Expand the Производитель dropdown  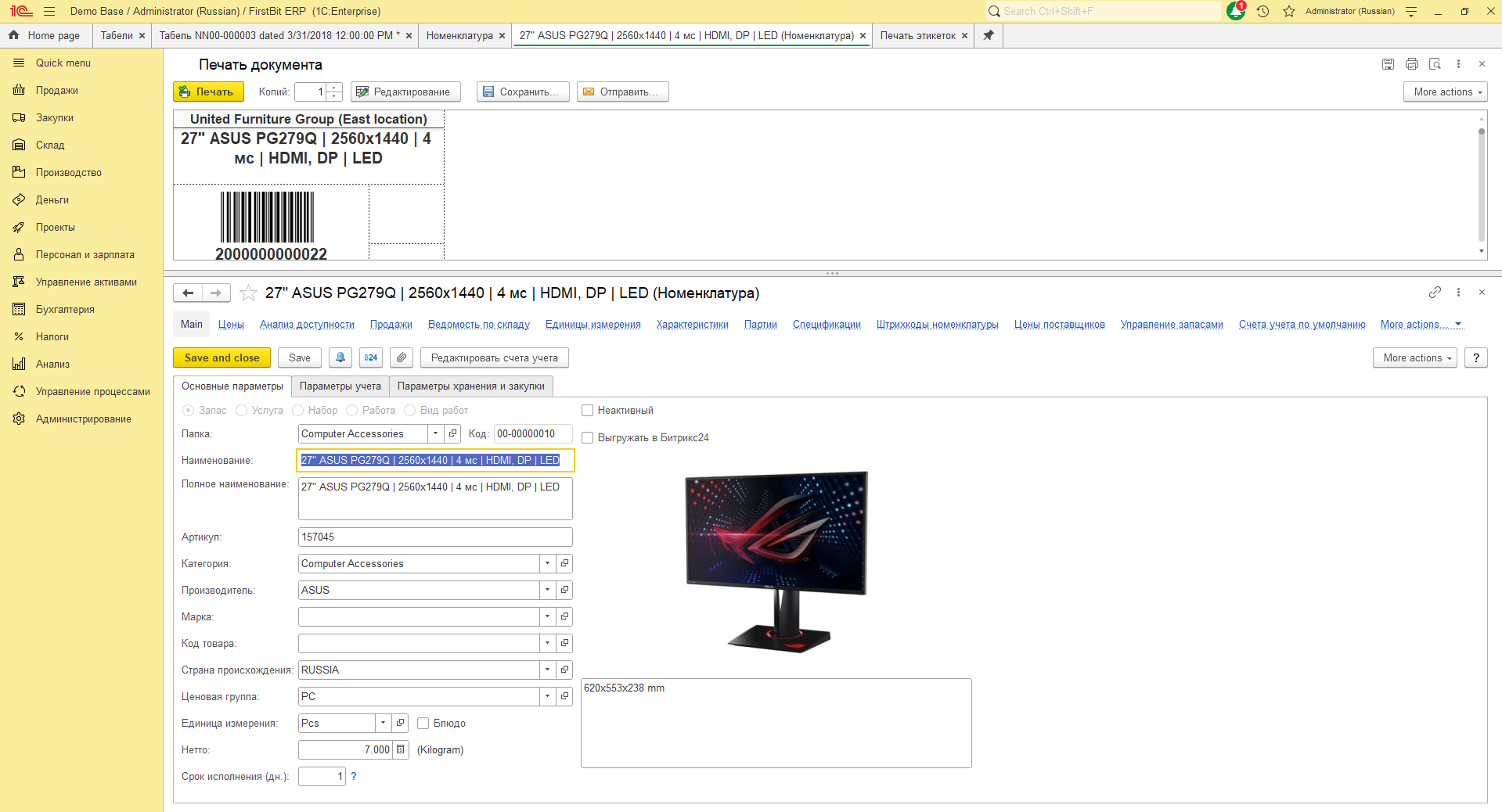coord(547,590)
